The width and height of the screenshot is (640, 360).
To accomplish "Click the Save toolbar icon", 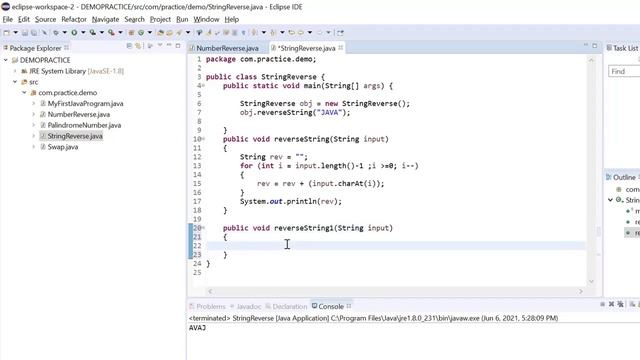I will 25,33.
